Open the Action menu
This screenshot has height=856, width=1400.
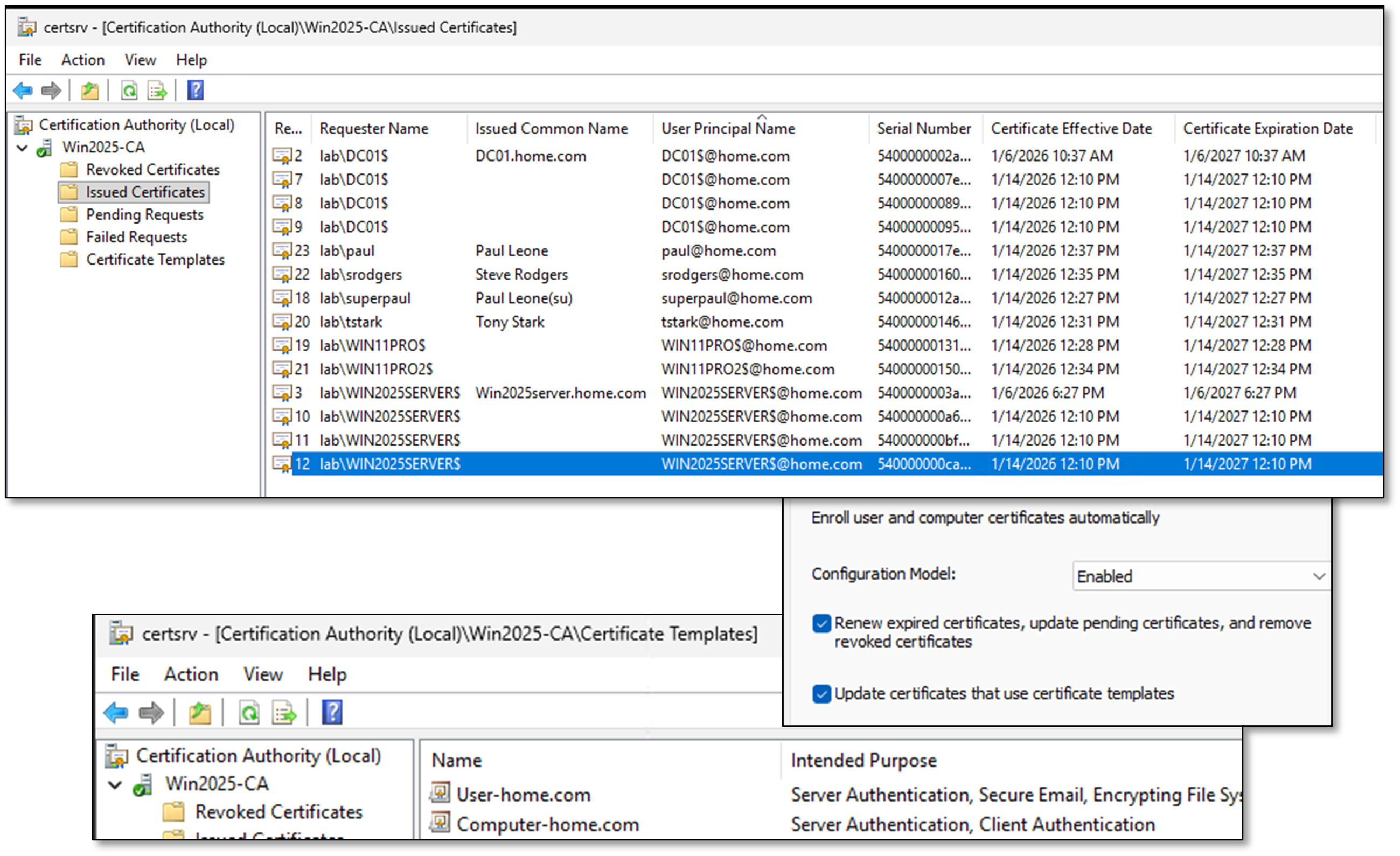(x=83, y=60)
